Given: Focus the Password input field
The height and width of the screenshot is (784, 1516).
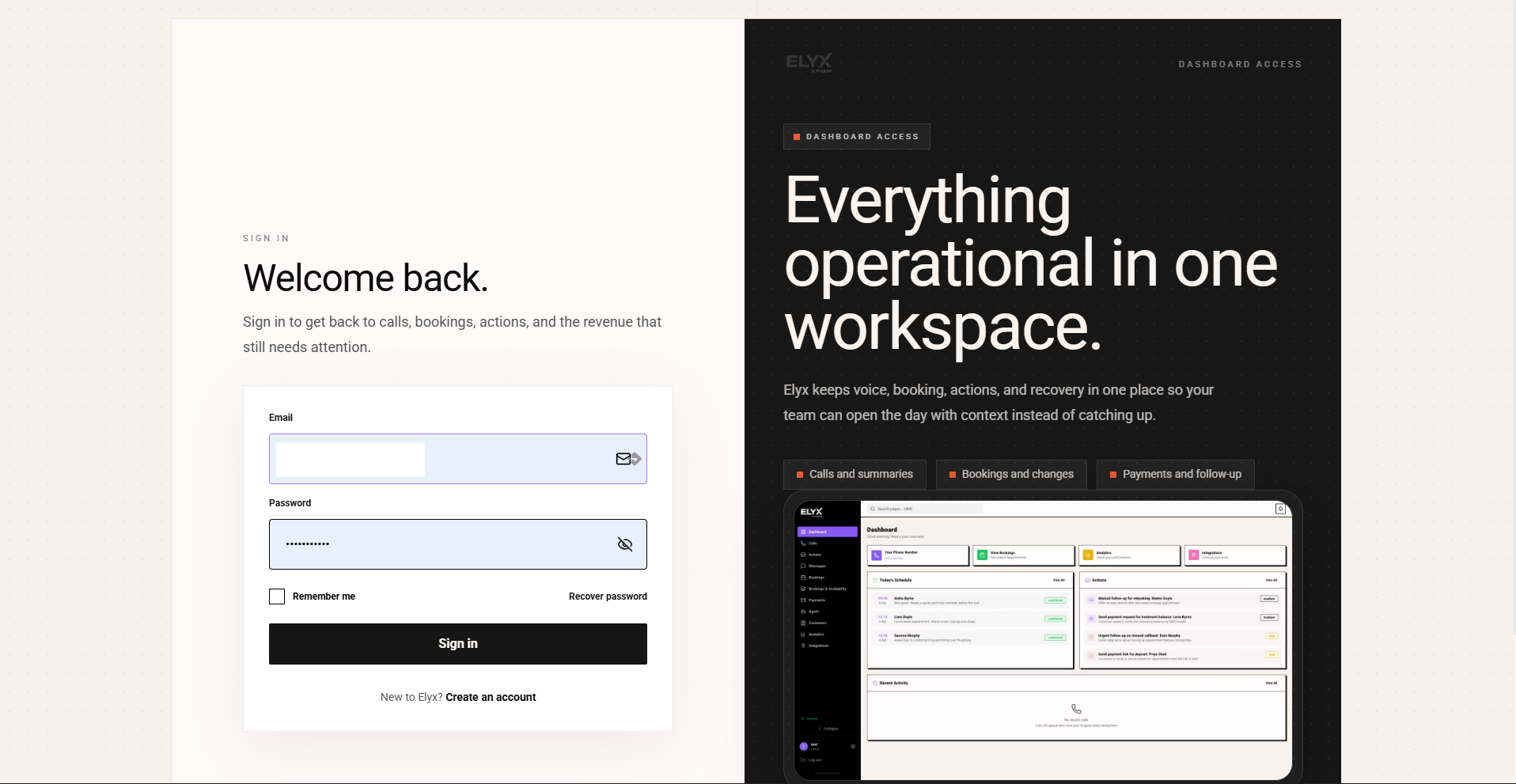Looking at the screenshot, I should pos(458,544).
